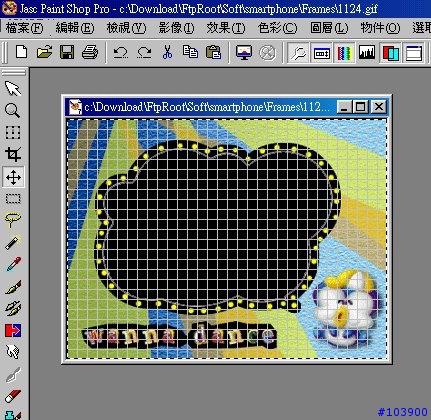Open the 色彩(C) menu
This screenshot has width=431, height=420.
click(x=277, y=28)
